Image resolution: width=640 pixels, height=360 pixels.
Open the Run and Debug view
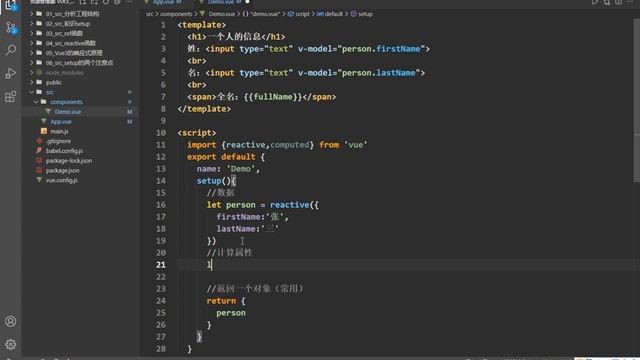(11, 73)
